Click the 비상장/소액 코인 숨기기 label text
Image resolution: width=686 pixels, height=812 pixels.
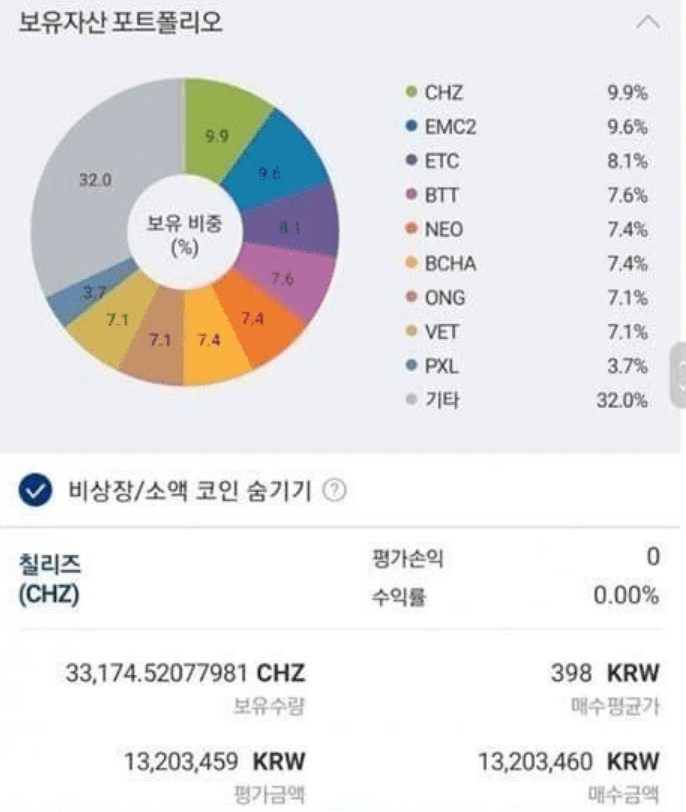(x=189, y=490)
